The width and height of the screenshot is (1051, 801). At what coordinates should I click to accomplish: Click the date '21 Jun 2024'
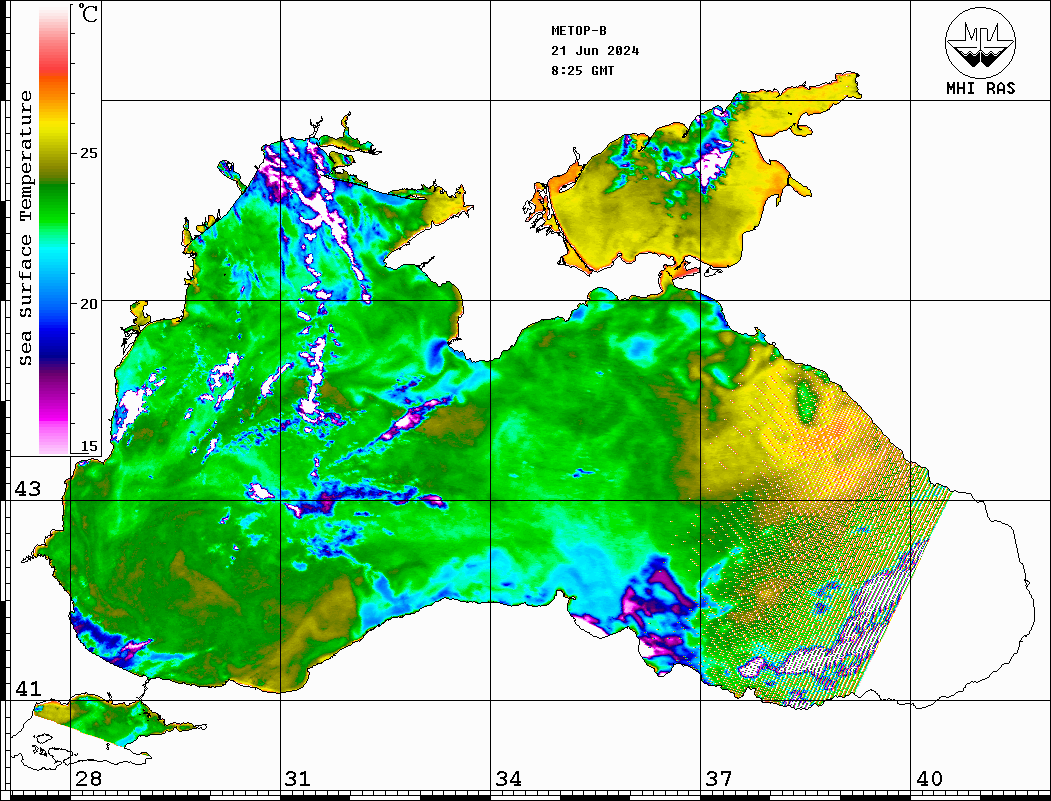coord(595,51)
